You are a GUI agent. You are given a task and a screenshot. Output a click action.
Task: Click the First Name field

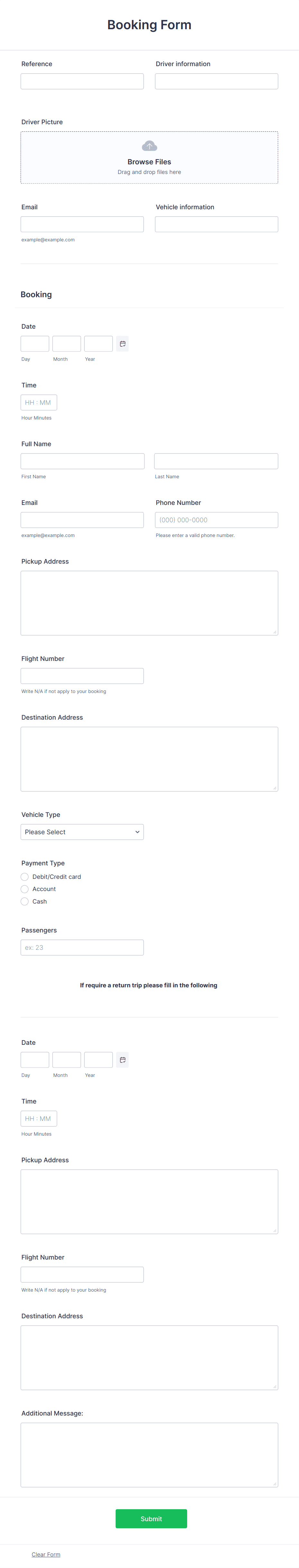(82, 461)
